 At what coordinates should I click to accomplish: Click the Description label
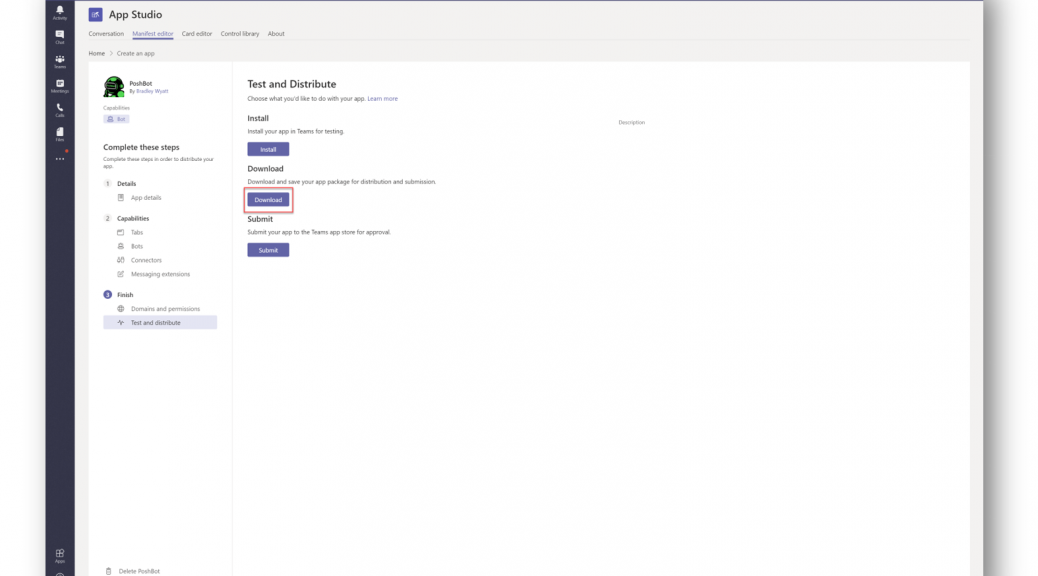click(632, 122)
